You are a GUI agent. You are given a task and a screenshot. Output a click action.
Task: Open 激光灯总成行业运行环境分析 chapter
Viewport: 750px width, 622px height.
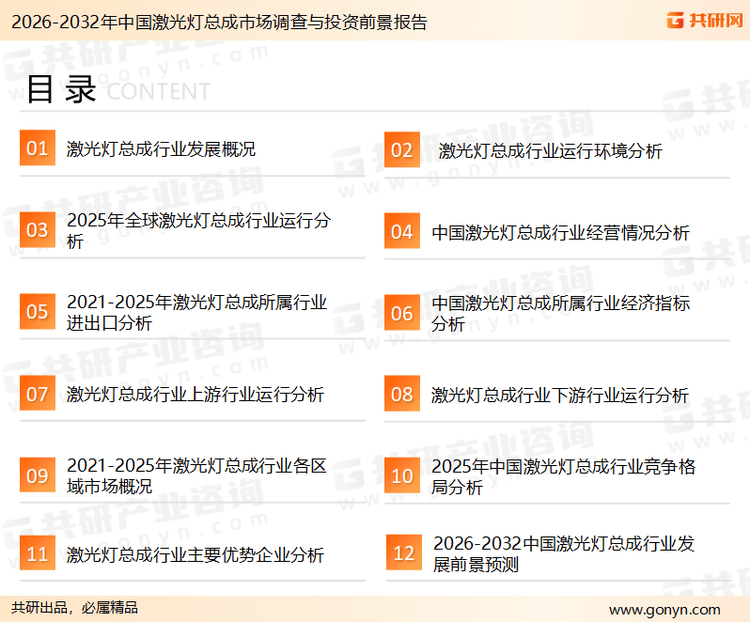(550, 151)
